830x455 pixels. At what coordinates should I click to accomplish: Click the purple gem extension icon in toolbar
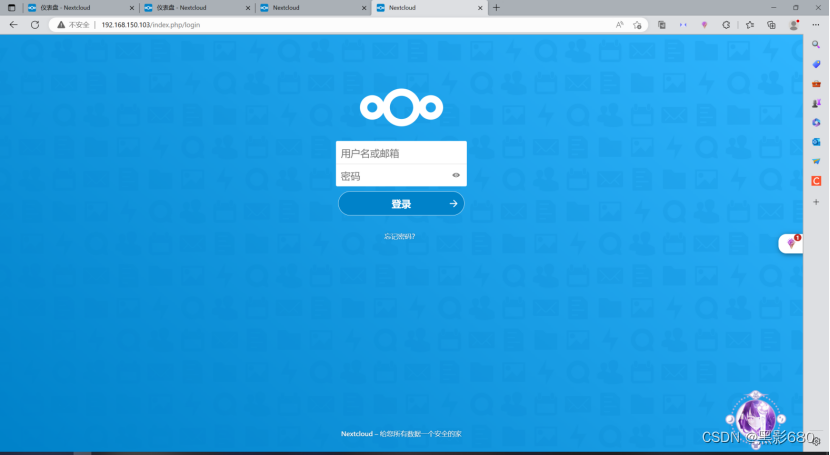[x=704, y=25]
